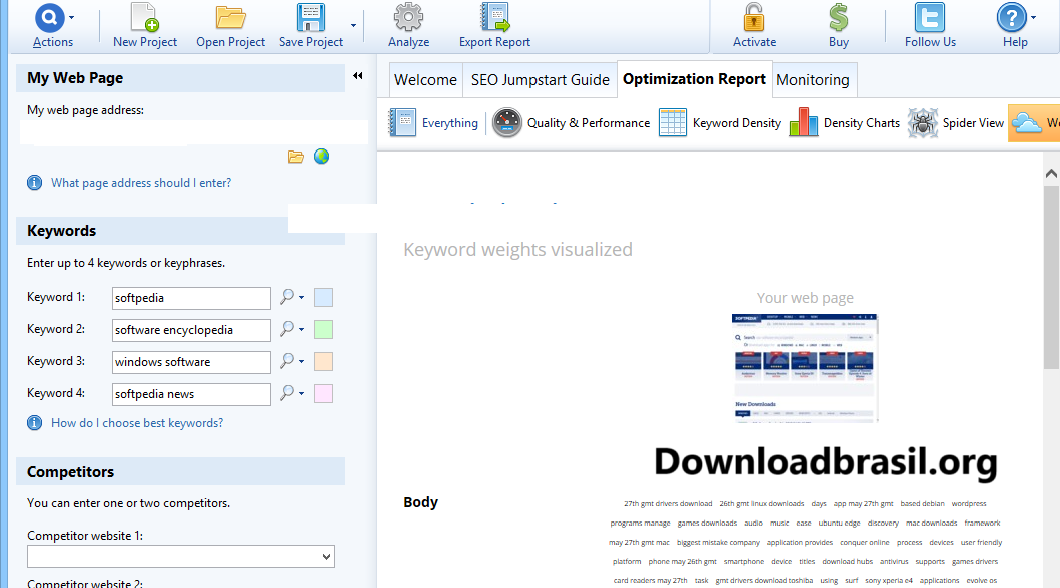Expand the Actions dropdown arrow
Viewport: 1060px width, 588px height.
[x=72, y=18]
